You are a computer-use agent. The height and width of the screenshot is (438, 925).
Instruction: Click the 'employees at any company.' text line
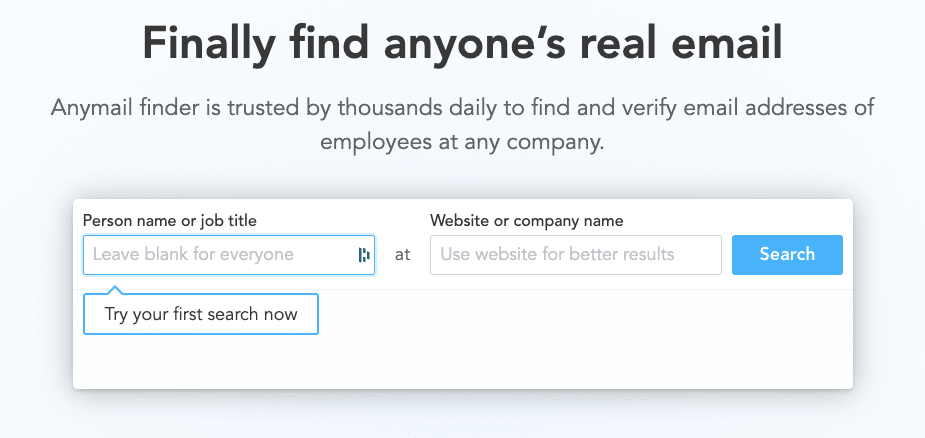pos(462,143)
